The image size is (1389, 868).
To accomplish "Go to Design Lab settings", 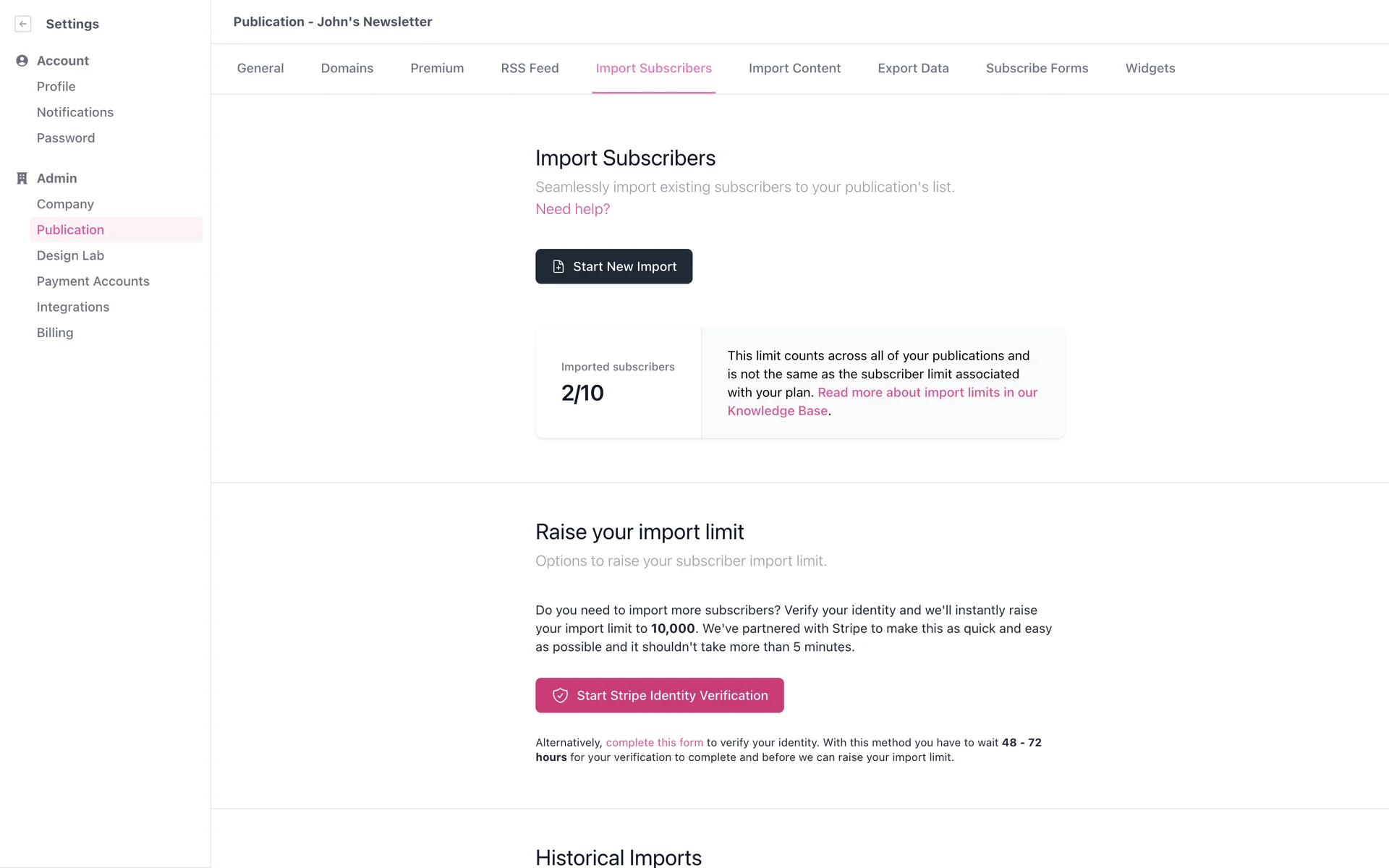I will pos(70,255).
